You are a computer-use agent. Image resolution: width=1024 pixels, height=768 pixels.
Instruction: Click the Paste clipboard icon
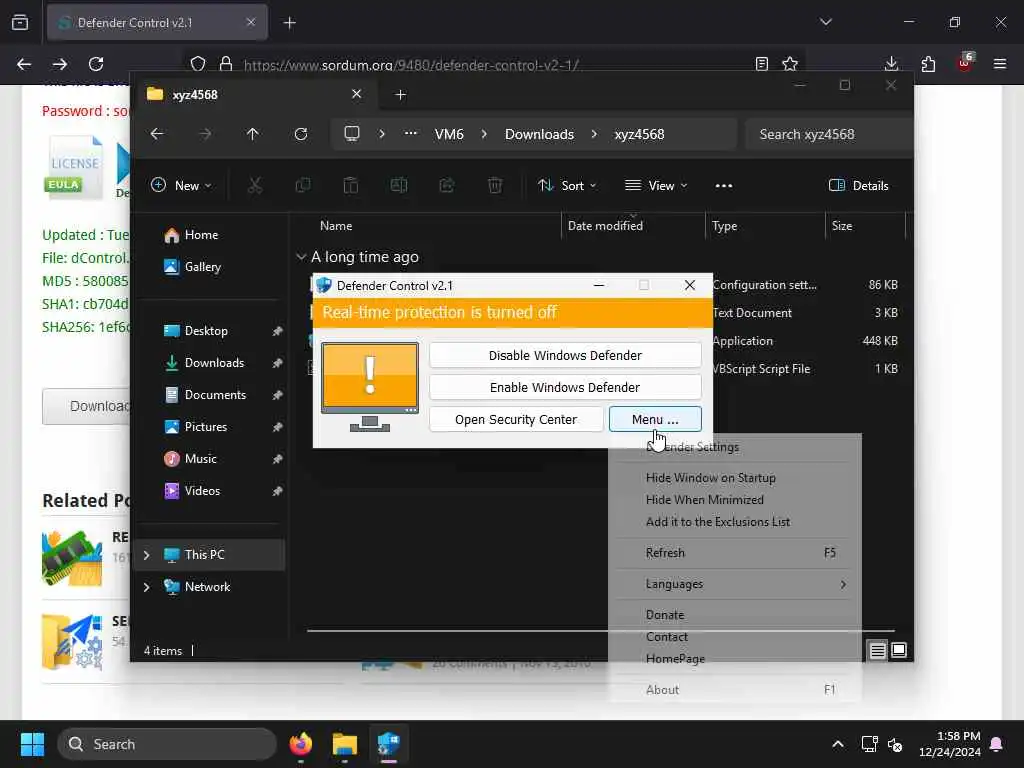pyautogui.click(x=351, y=185)
